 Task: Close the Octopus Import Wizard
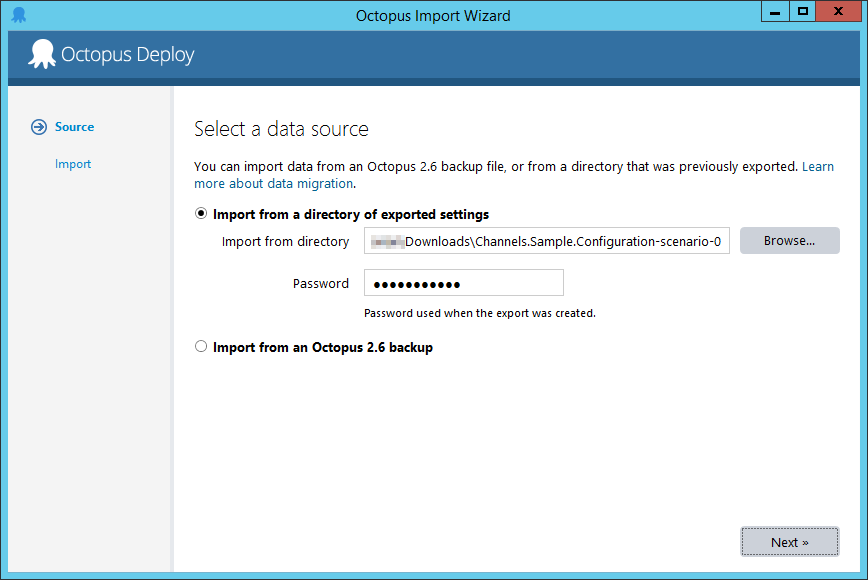(x=838, y=11)
